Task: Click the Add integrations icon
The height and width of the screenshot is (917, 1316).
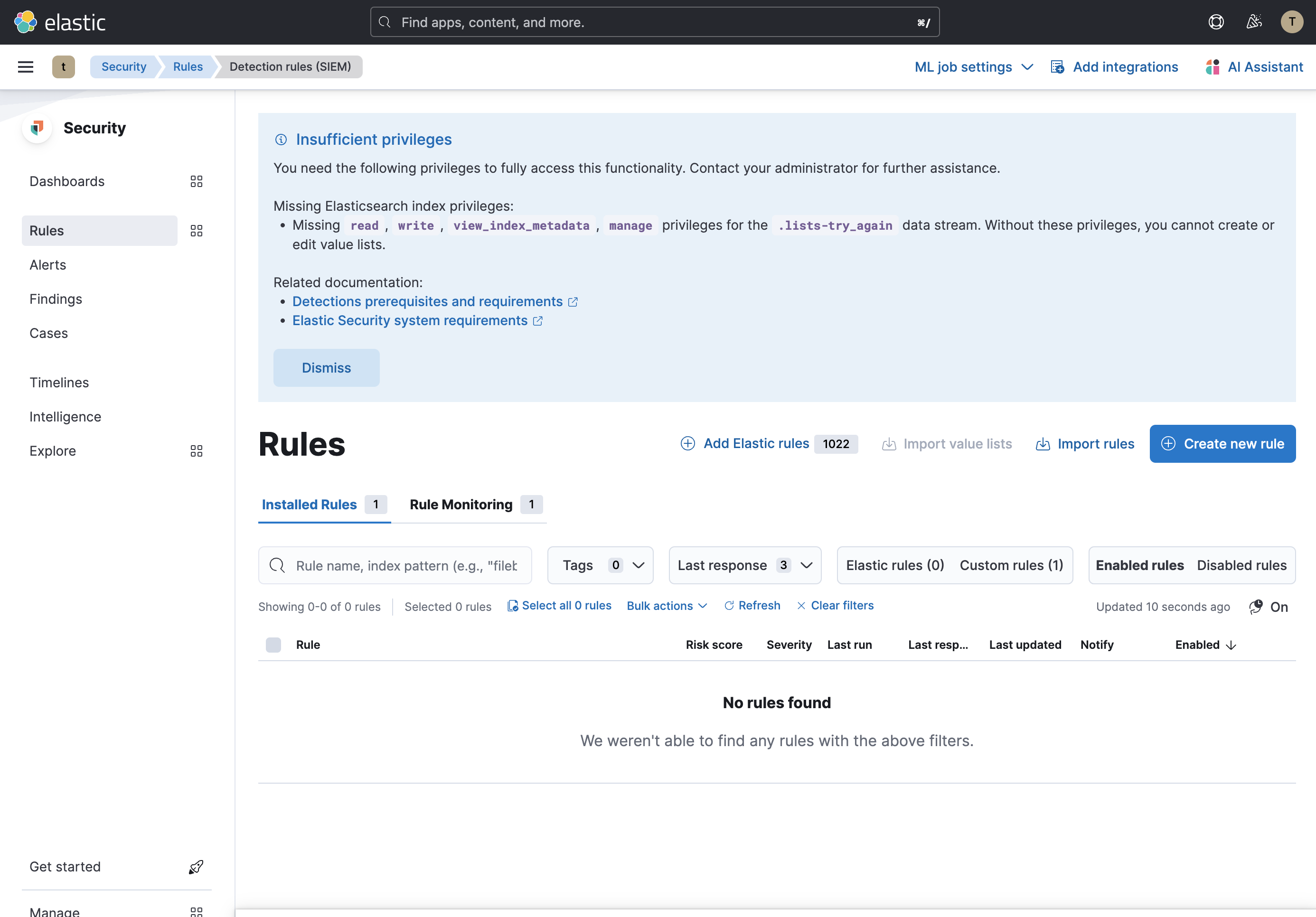Action: 1058,67
